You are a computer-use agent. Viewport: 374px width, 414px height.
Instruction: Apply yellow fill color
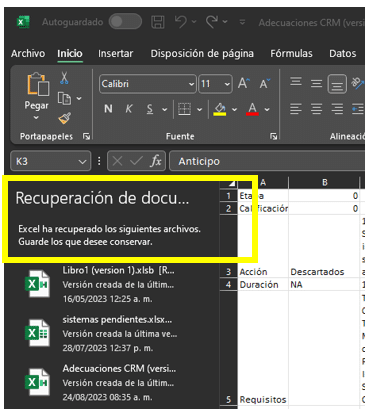[220, 109]
